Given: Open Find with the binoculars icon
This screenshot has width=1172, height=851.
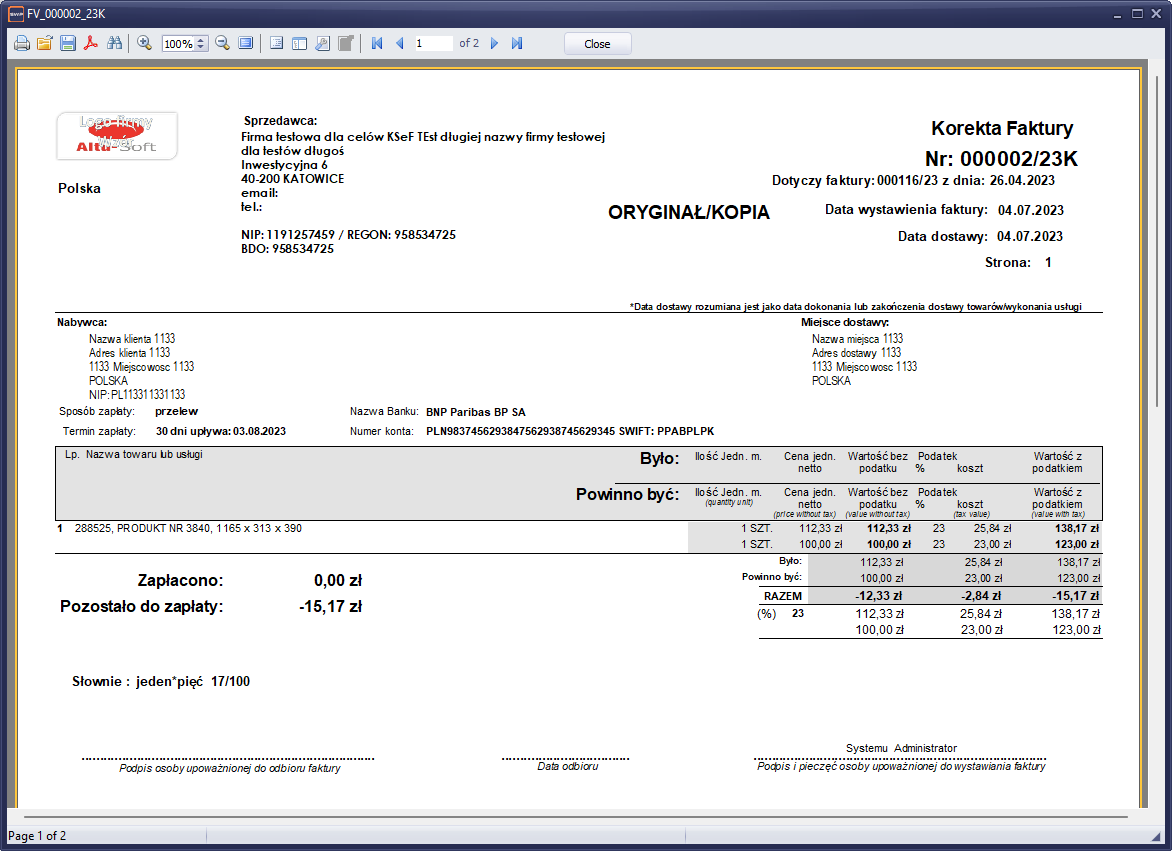Looking at the screenshot, I should (x=114, y=44).
